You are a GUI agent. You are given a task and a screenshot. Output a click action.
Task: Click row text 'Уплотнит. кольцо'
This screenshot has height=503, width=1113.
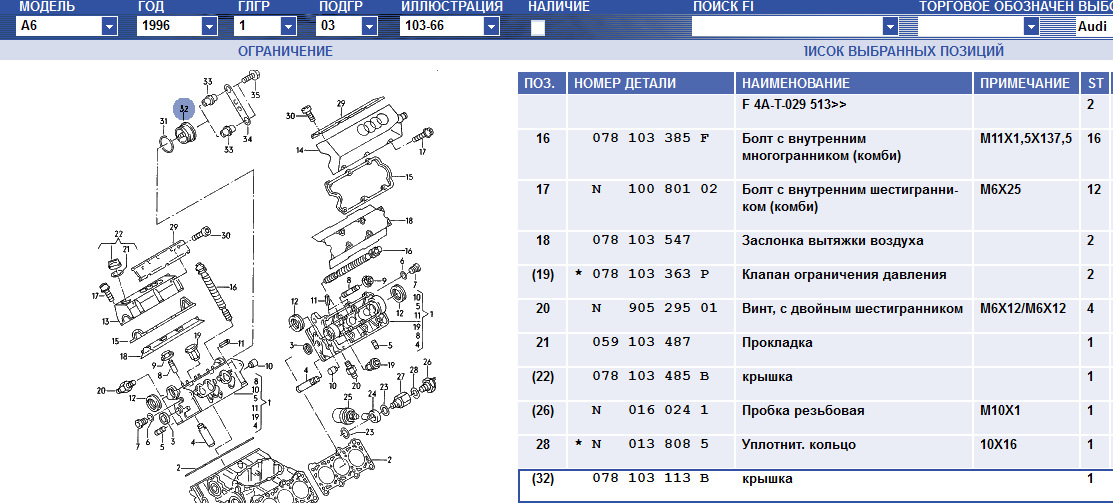point(799,445)
